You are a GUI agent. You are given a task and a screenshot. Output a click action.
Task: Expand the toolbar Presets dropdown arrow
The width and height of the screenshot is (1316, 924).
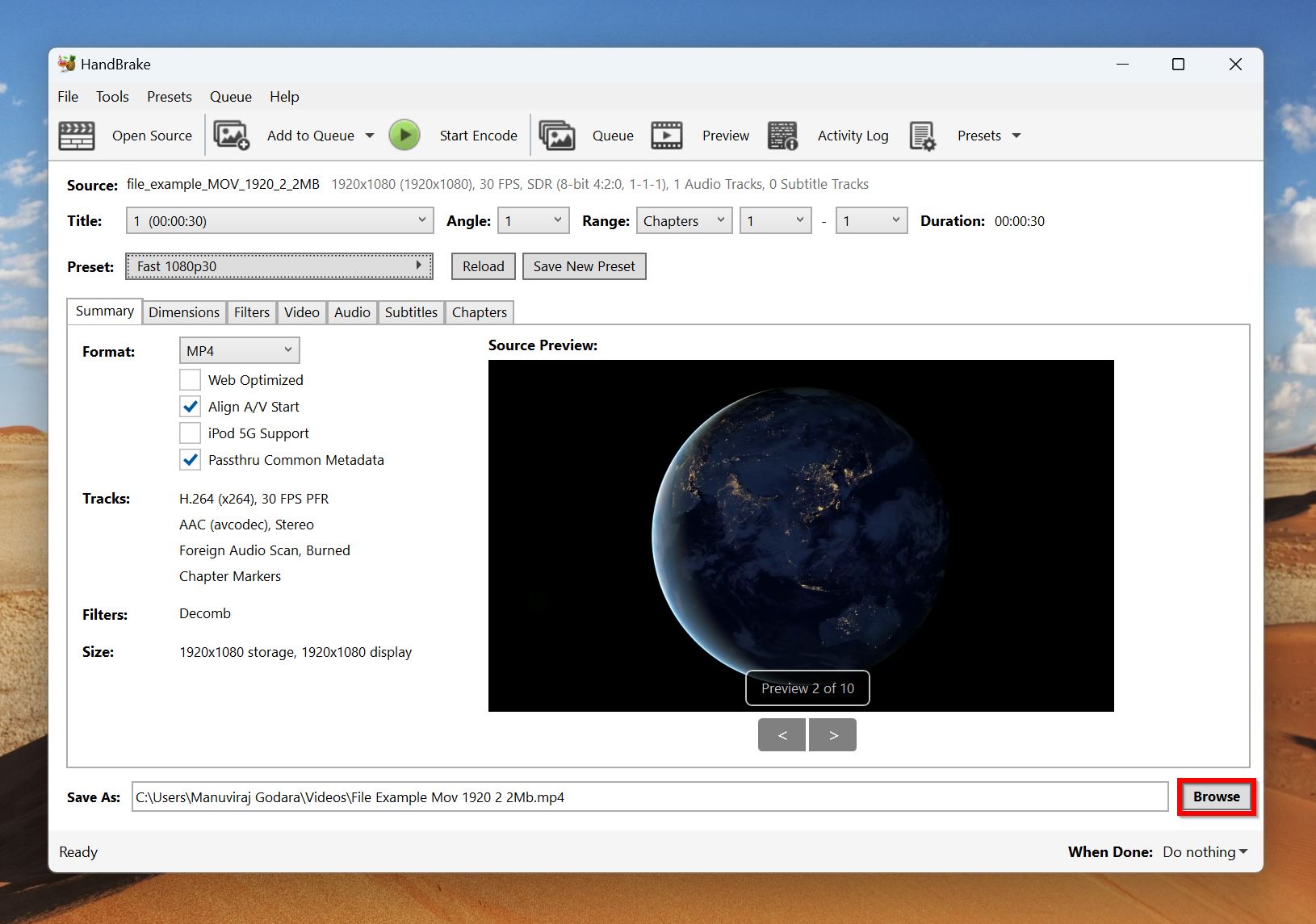coord(1016,136)
